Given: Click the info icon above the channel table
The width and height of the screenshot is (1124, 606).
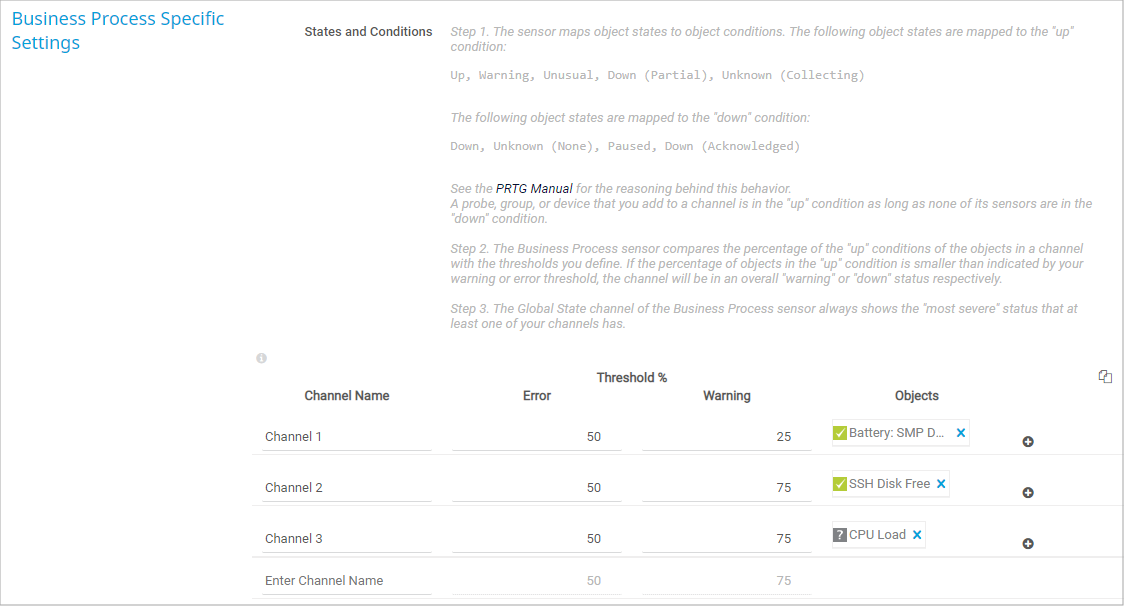Looking at the screenshot, I should click(262, 358).
